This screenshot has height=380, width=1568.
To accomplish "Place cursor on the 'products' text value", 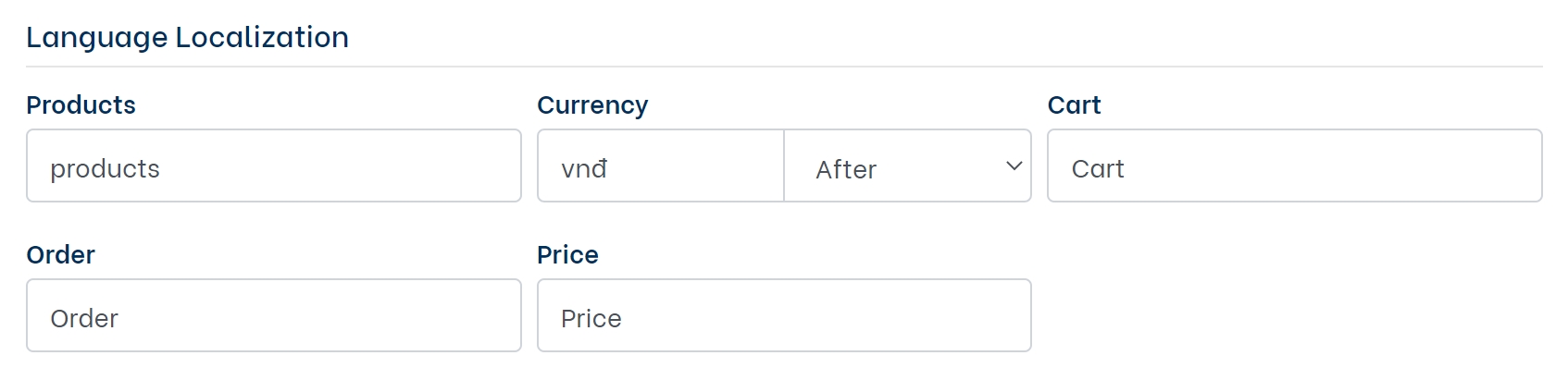I will tap(105, 169).
